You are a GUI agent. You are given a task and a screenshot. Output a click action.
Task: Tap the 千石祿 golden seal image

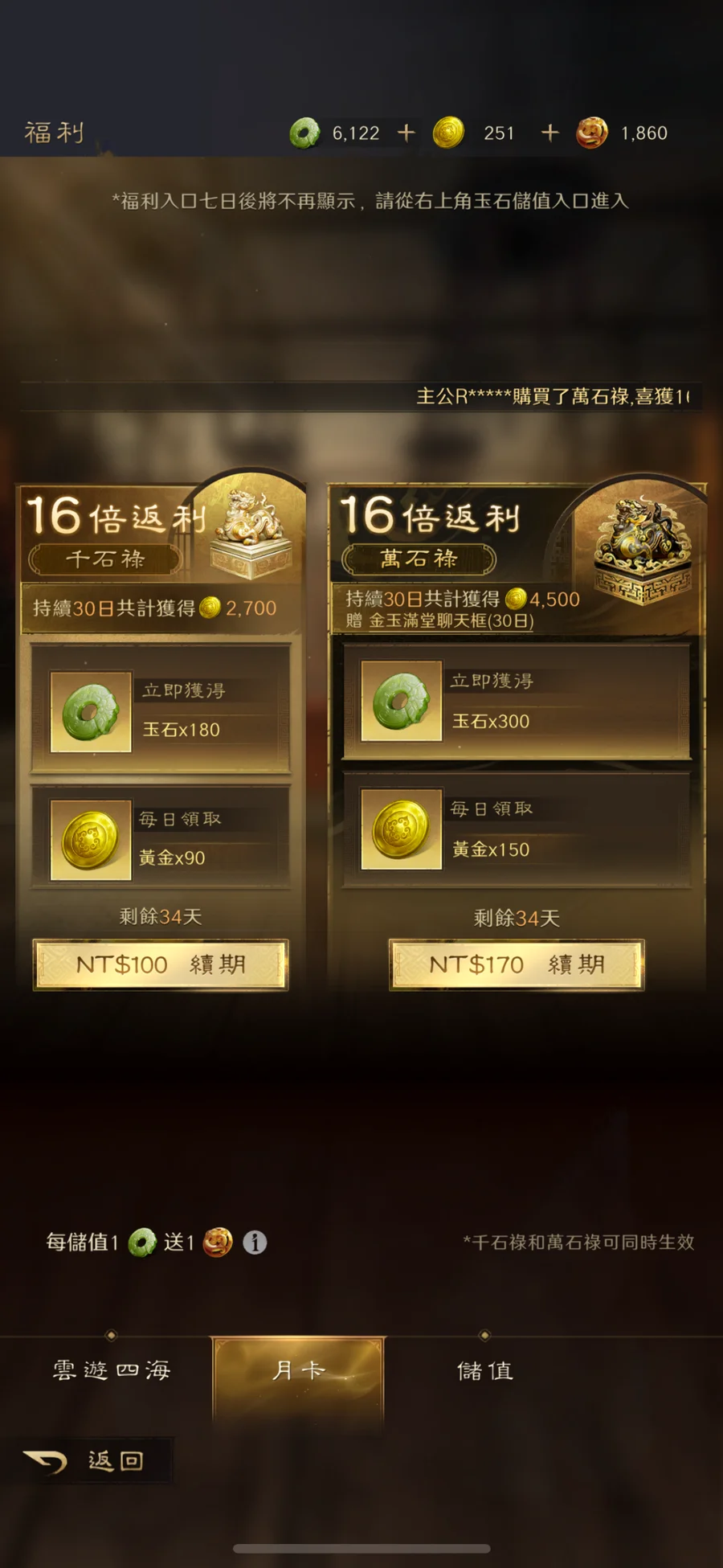coord(251,533)
